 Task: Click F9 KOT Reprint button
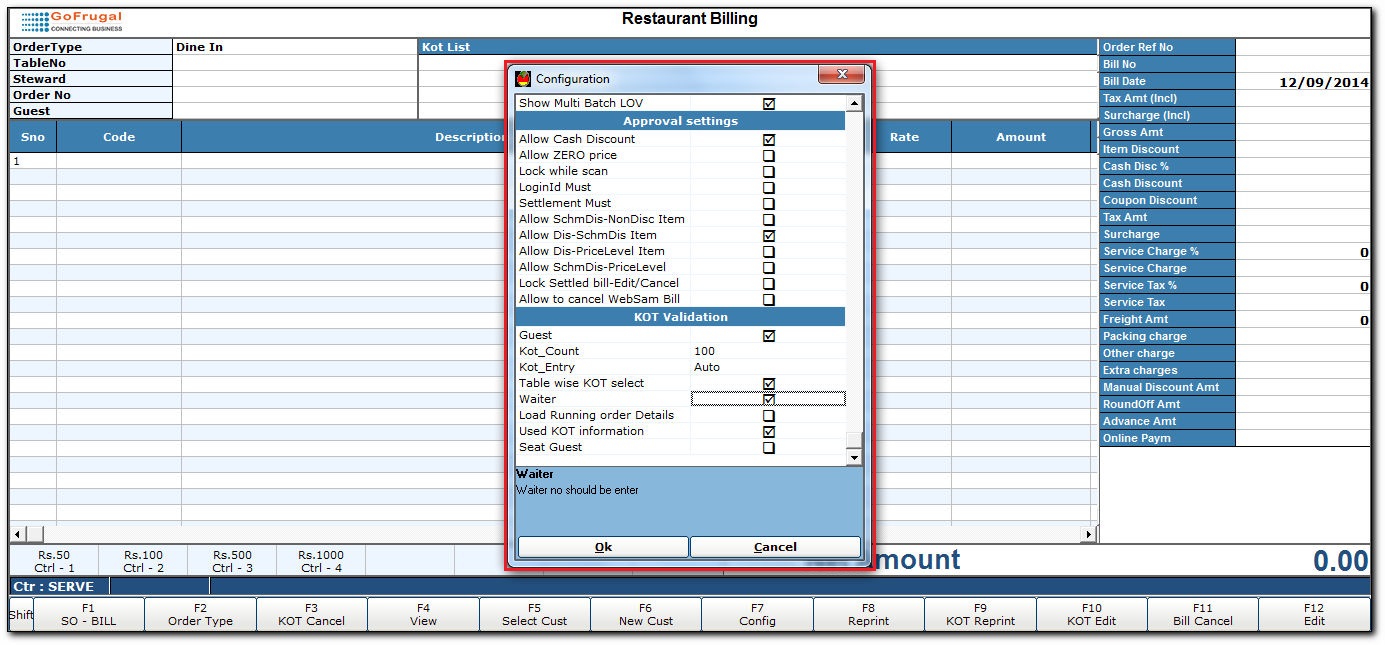tap(980, 614)
